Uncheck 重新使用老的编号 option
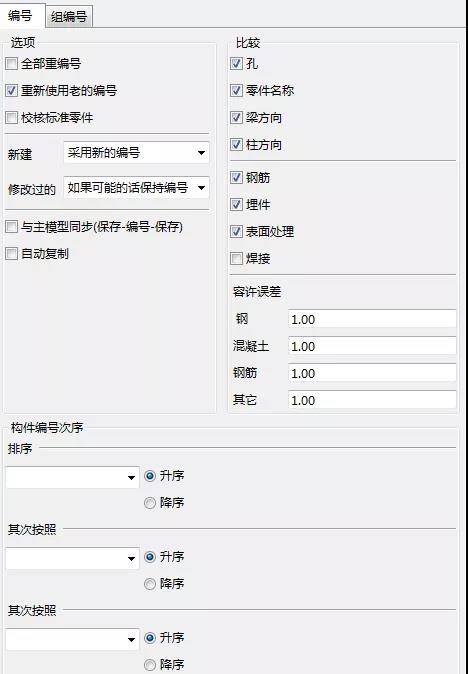Viewport: 468px width, 674px height. (12, 91)
